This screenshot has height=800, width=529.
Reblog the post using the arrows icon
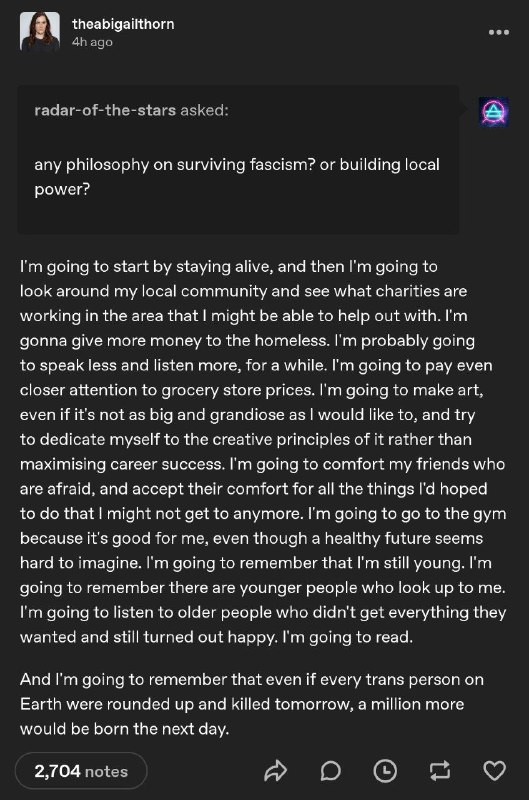pos(440,770)
